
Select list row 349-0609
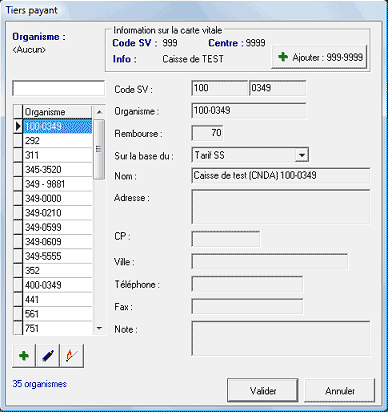tap(57, 242)
